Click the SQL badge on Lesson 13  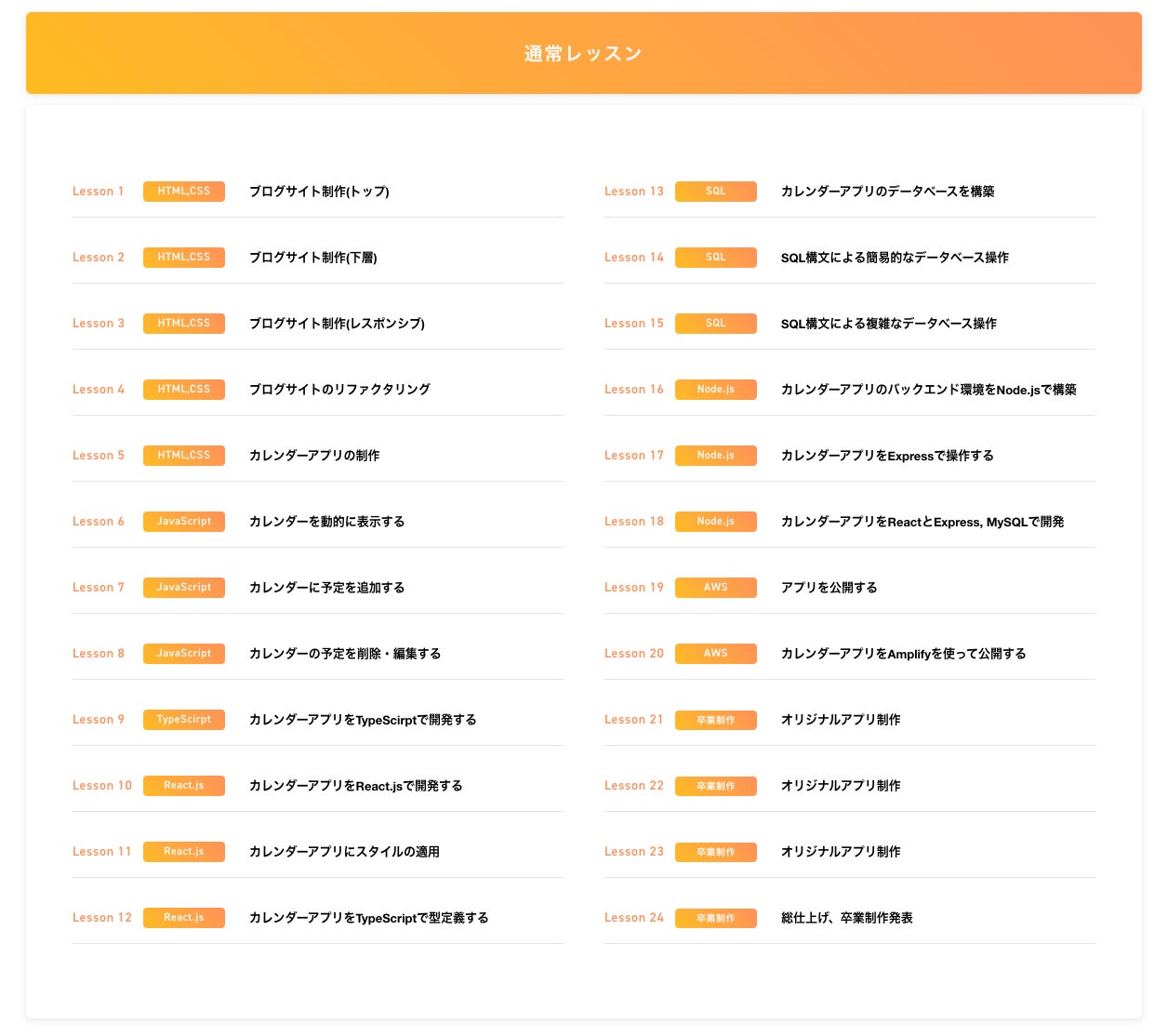(x=716, y=192)
